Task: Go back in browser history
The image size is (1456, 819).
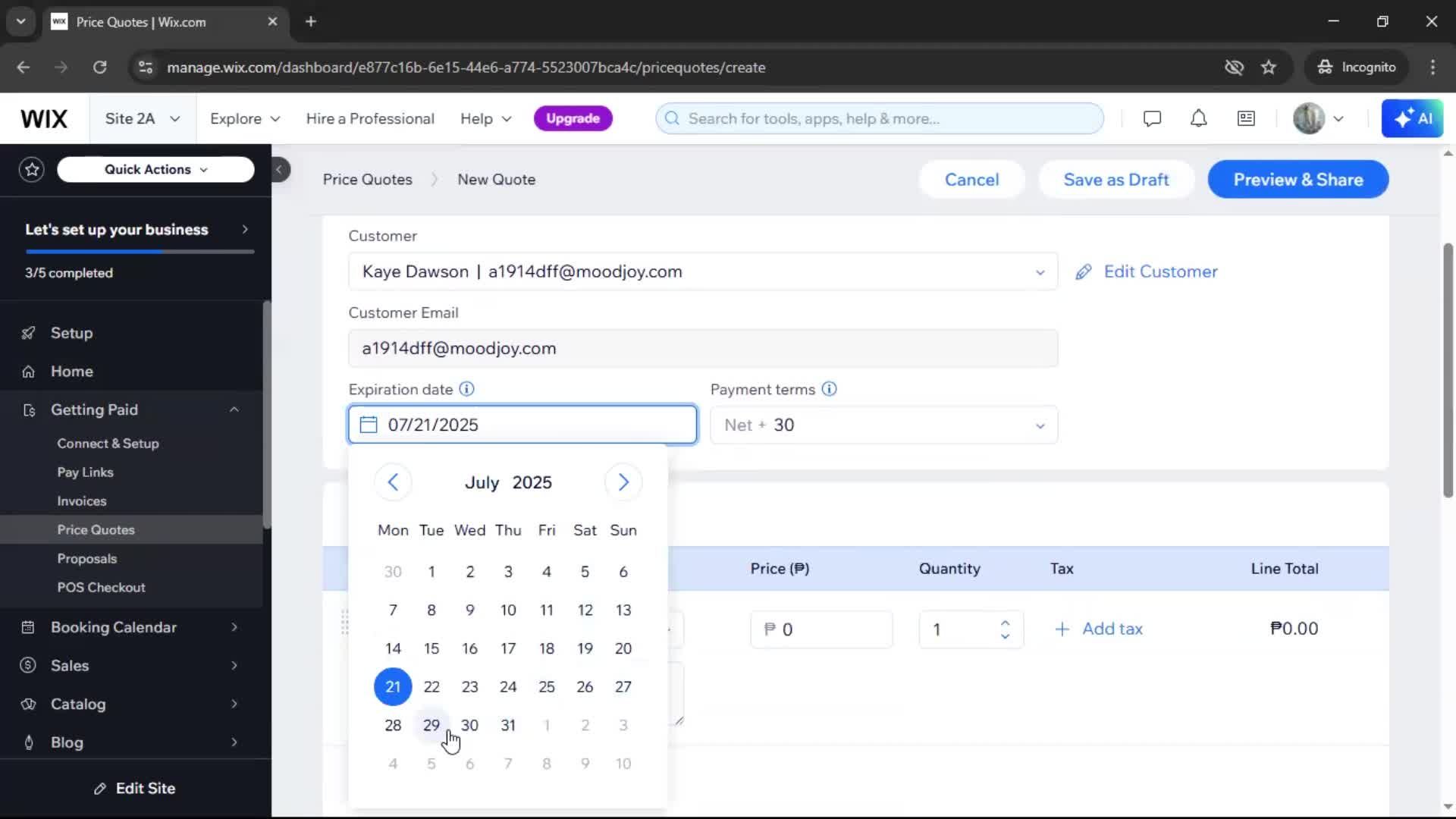Action: coord(24,67)
